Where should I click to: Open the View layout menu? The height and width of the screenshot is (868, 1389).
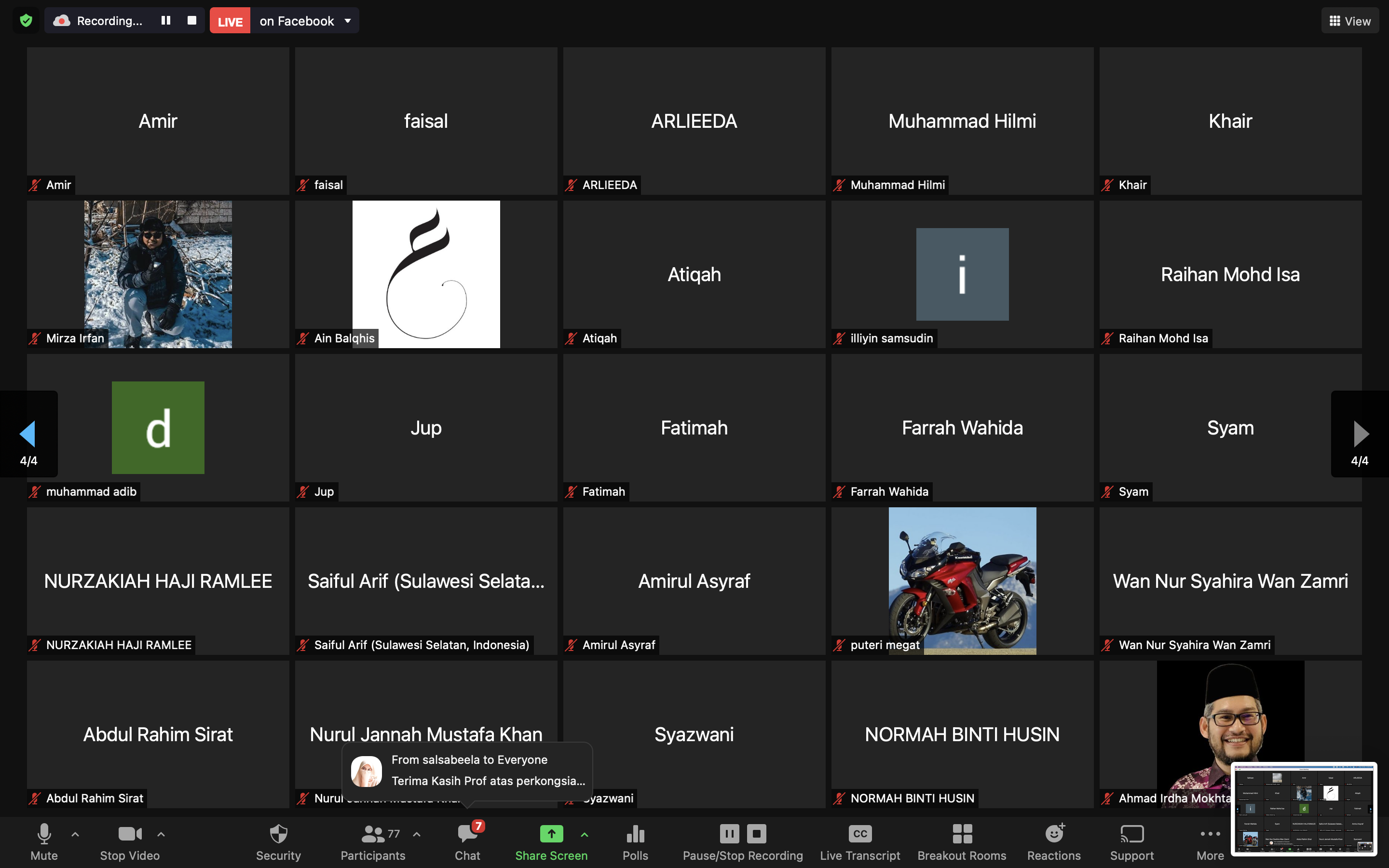(x=1349, y=21)
